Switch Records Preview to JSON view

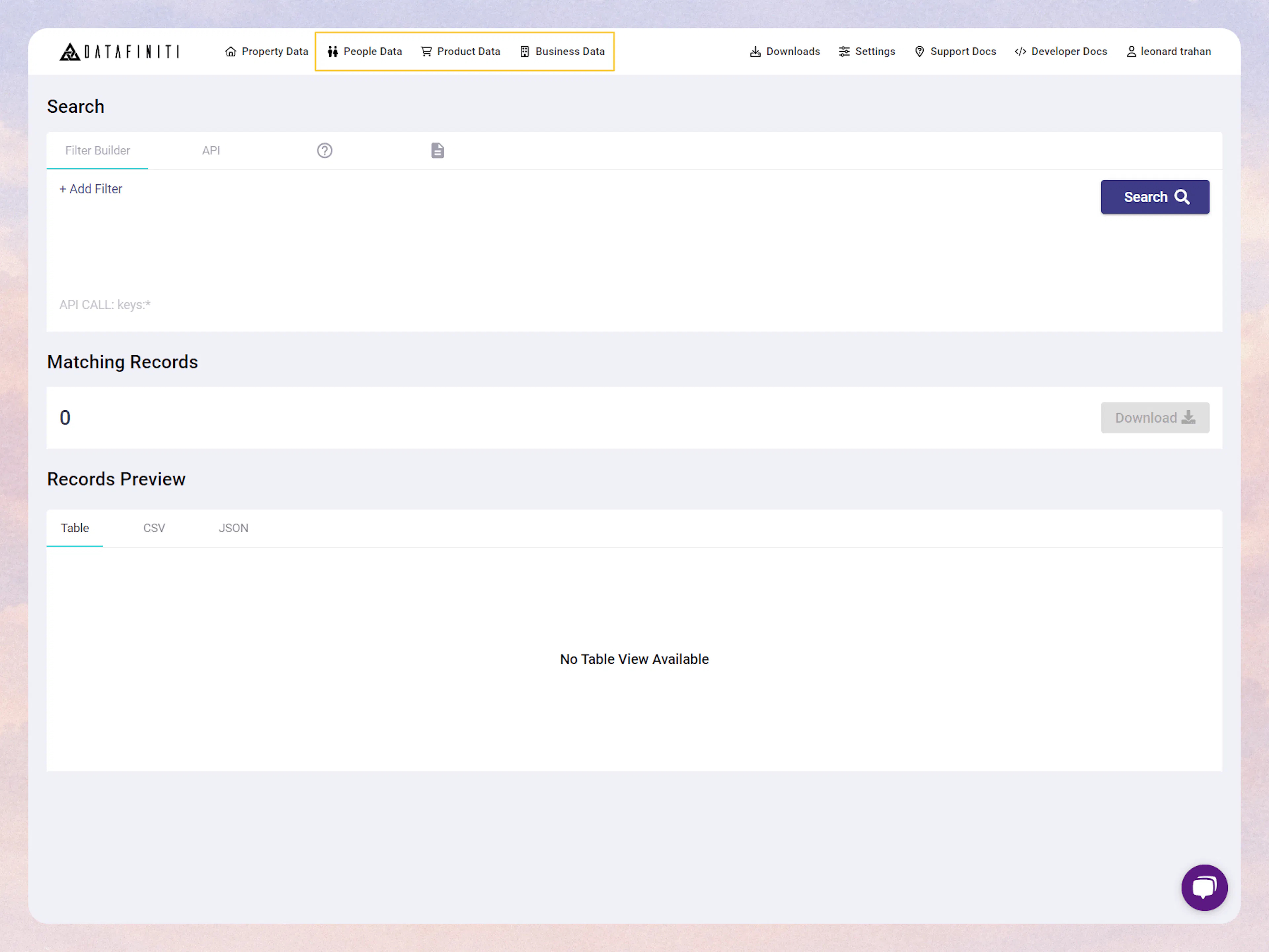(x=234, y=528)
